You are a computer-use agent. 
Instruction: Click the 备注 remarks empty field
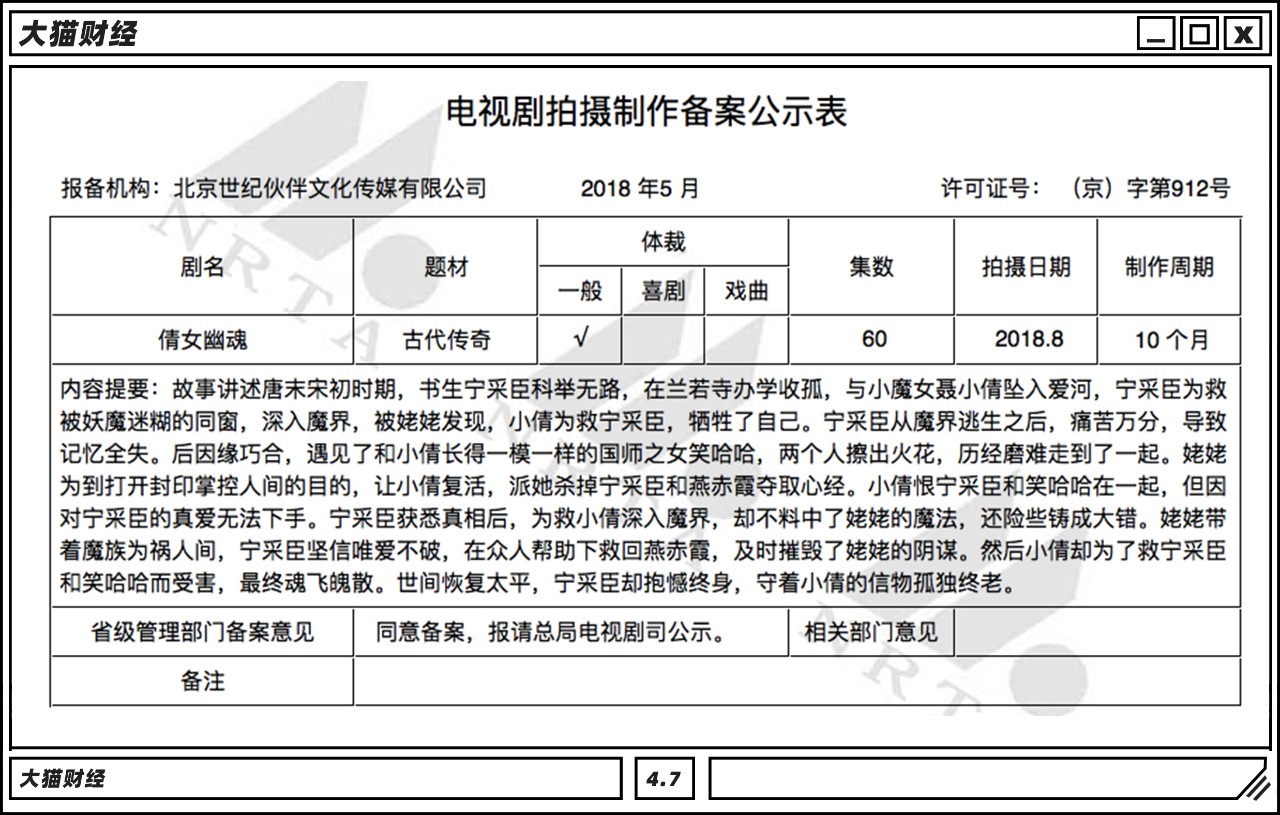pyautogui.click(x=797, y=681)
